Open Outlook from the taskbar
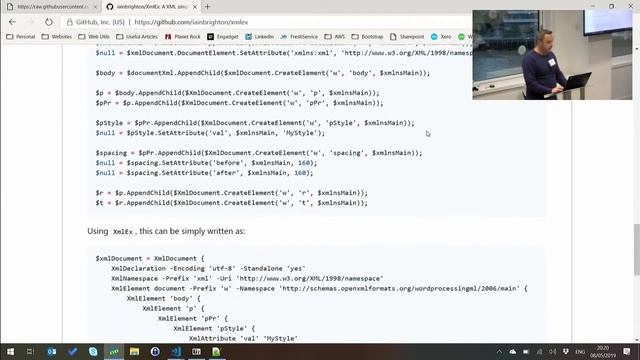Viewport: 640px width, 360px height. pyautogui.click(x=51, y=351)
